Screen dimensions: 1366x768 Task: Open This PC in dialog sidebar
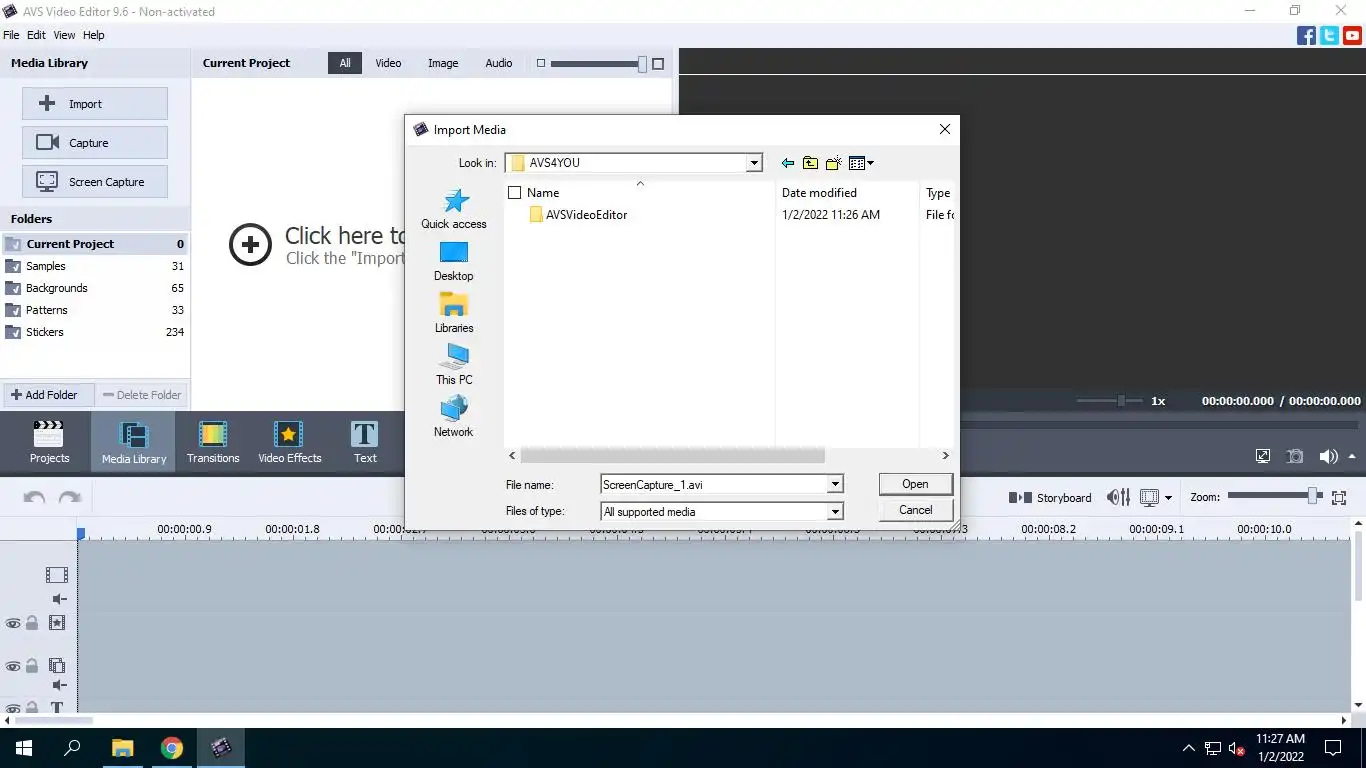coord(454,365)
